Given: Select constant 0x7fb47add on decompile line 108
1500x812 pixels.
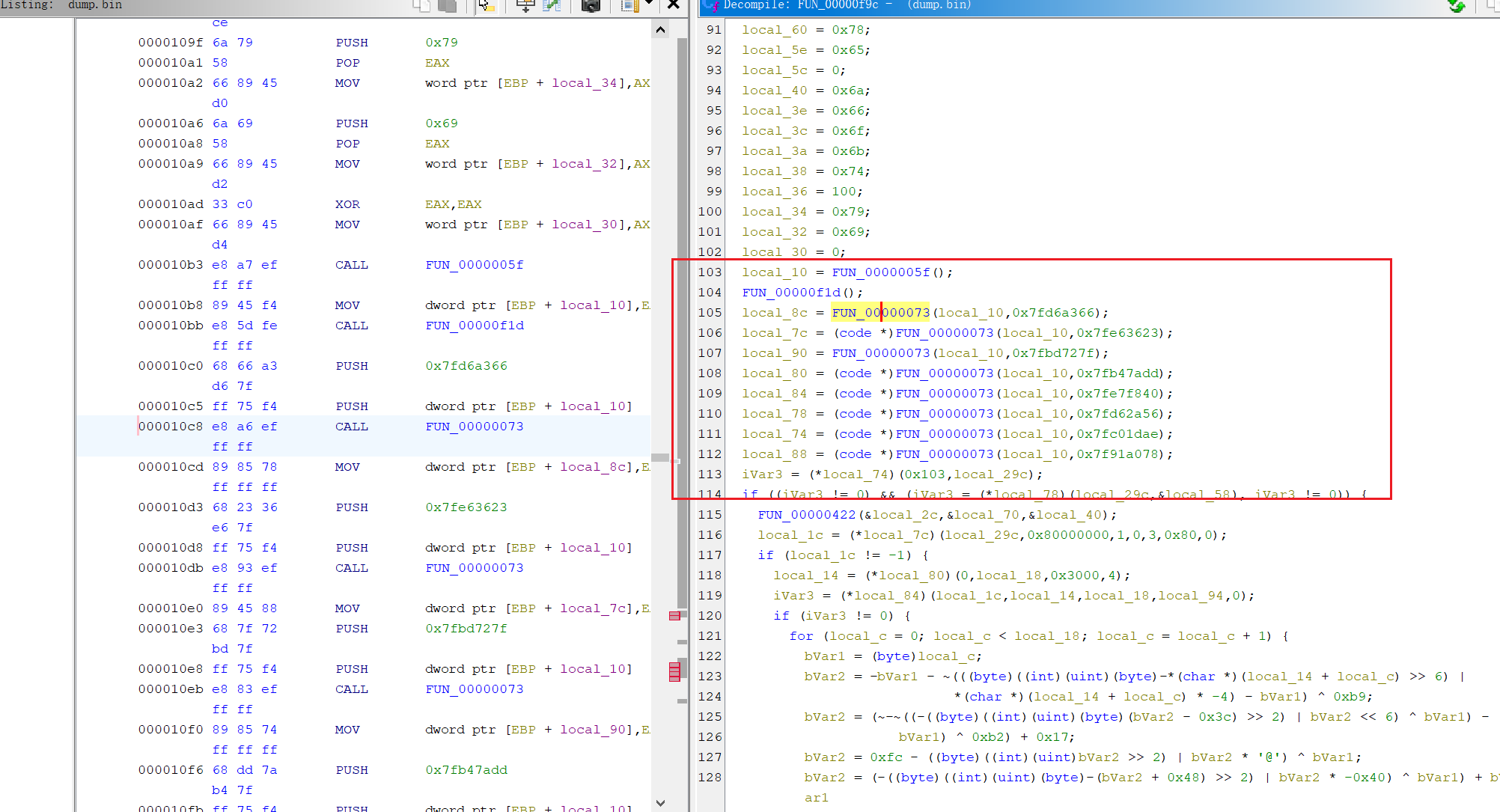Looking at the screenshot, I should (x=1118, y=373).
